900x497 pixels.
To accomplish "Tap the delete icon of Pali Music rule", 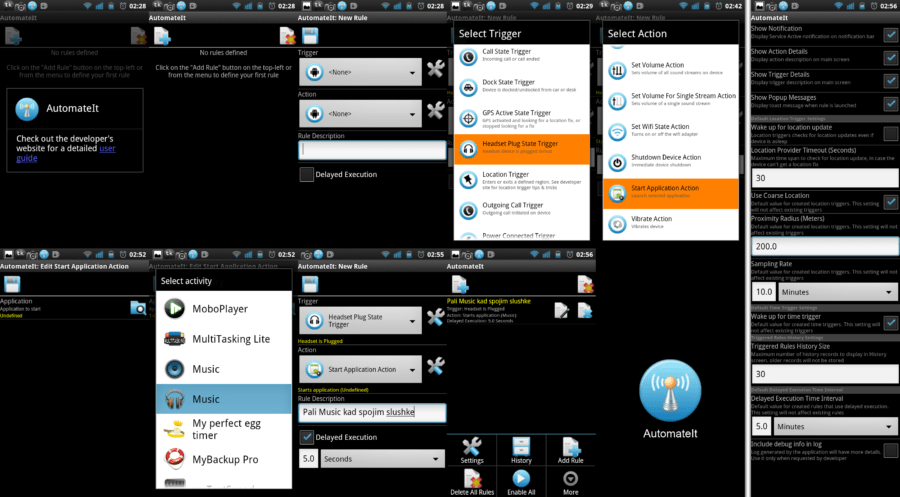I will (585, 310).
